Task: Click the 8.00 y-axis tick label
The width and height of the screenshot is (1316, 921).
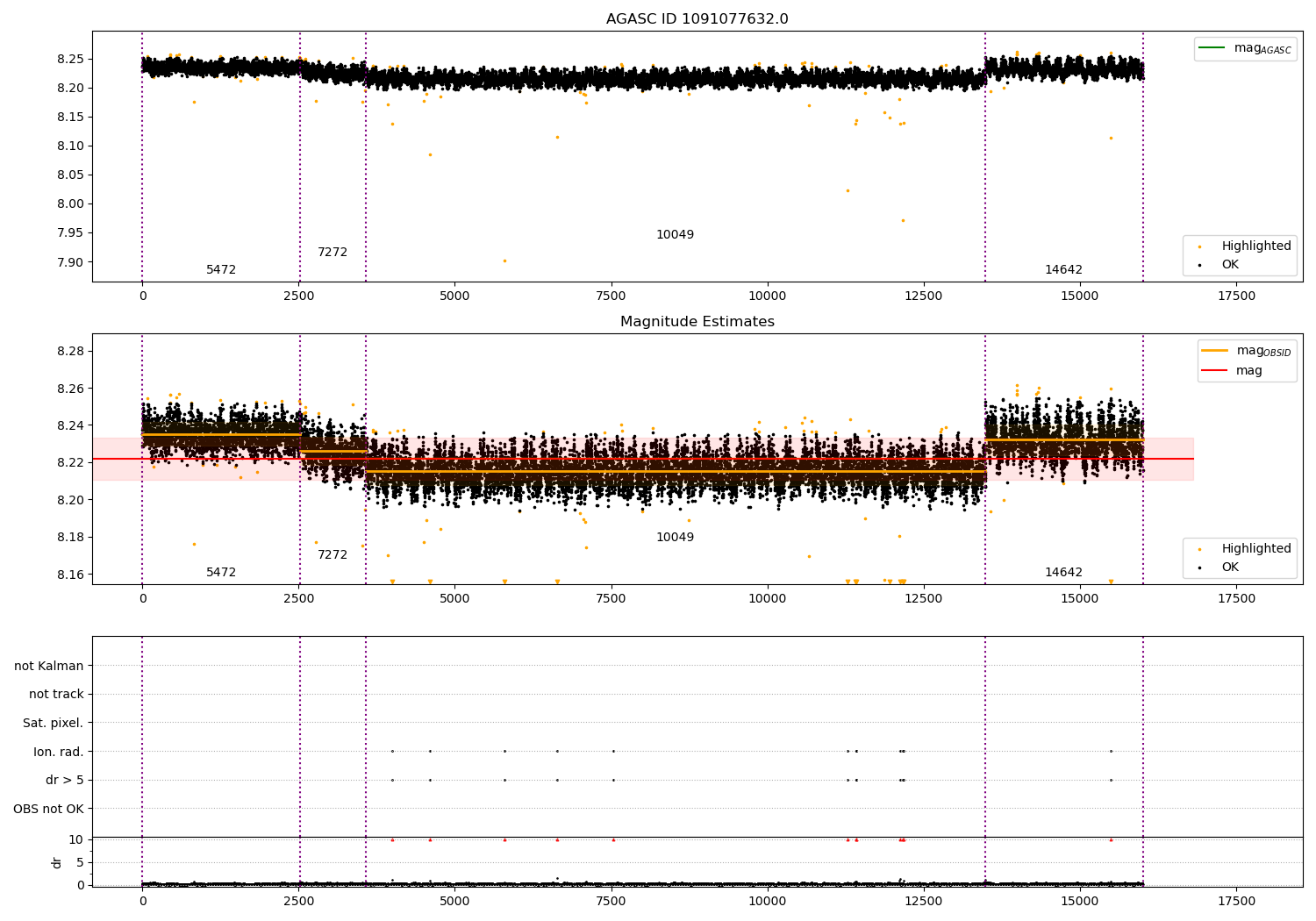Action: pos(71,204)
